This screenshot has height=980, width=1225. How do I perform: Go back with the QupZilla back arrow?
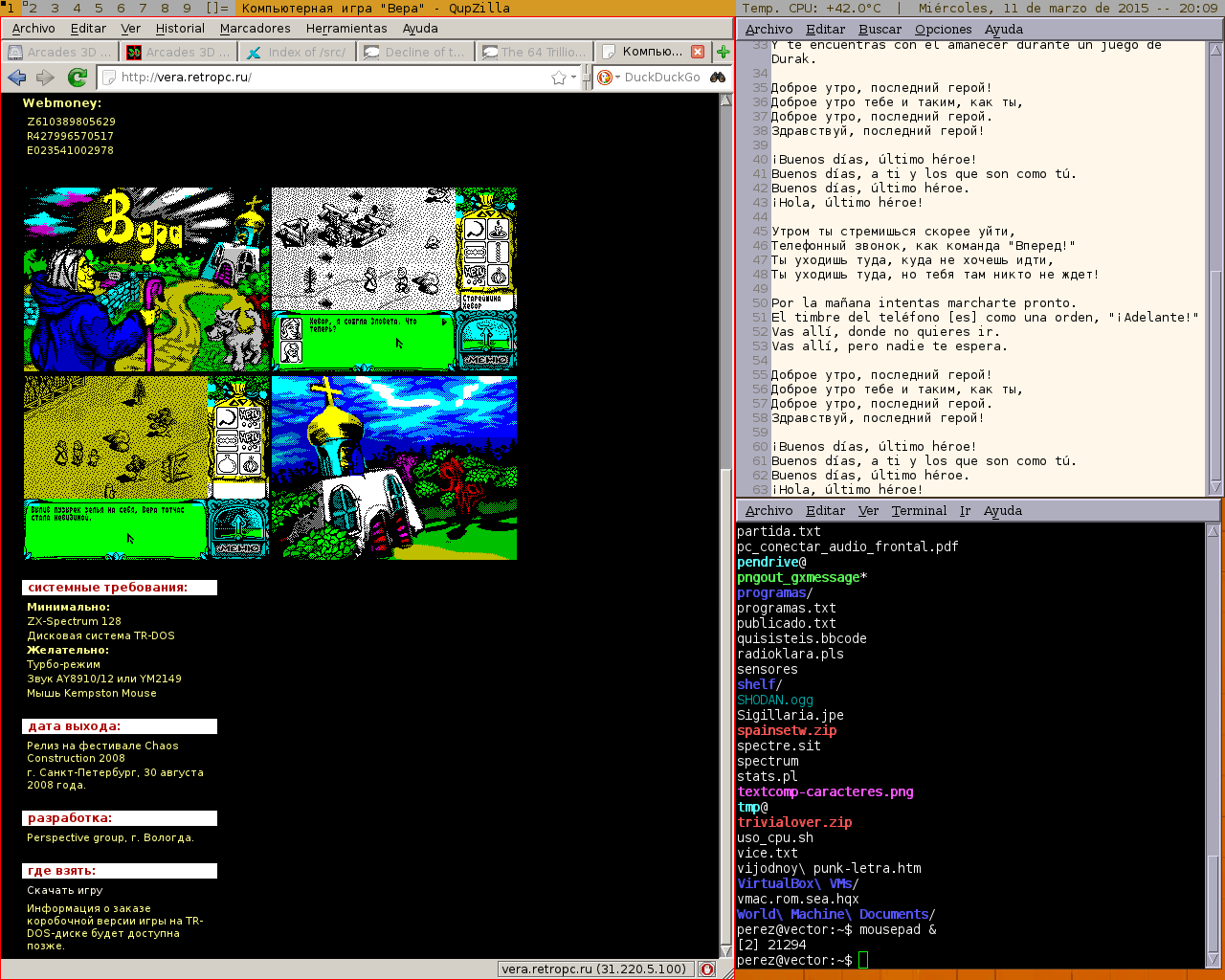17,78
